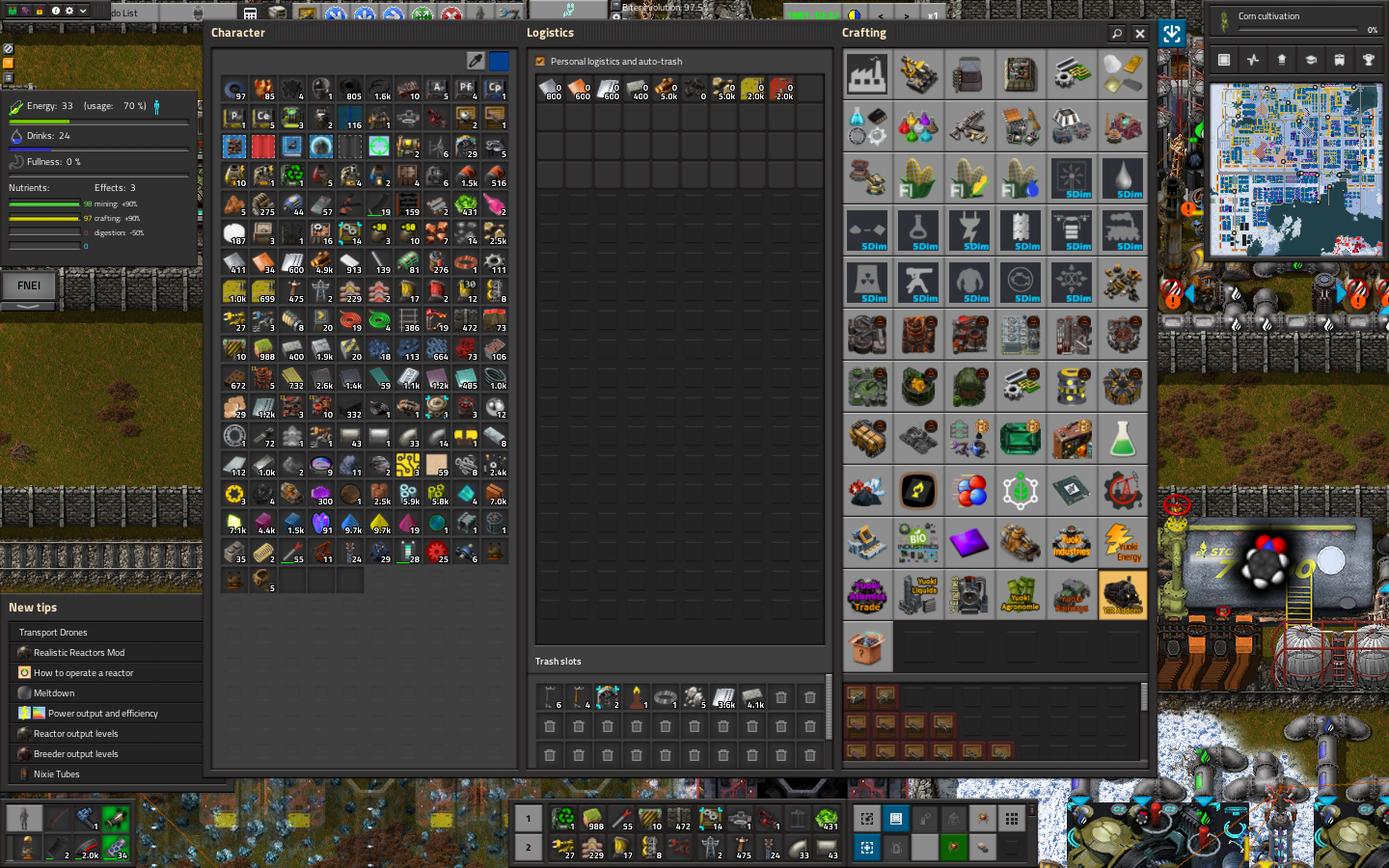
Task: Open the Y-Engines crafting category
Action: click(x=969, y=594)
